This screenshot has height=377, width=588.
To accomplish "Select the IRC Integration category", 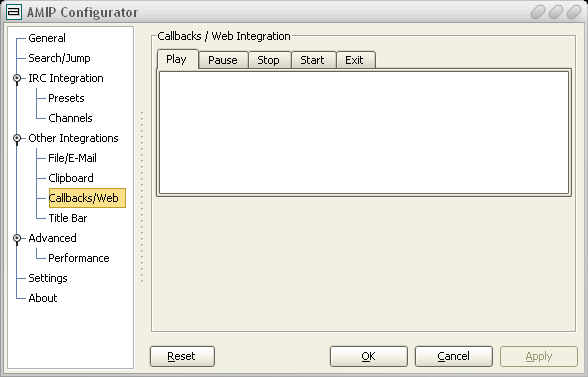I will [66, 78].
